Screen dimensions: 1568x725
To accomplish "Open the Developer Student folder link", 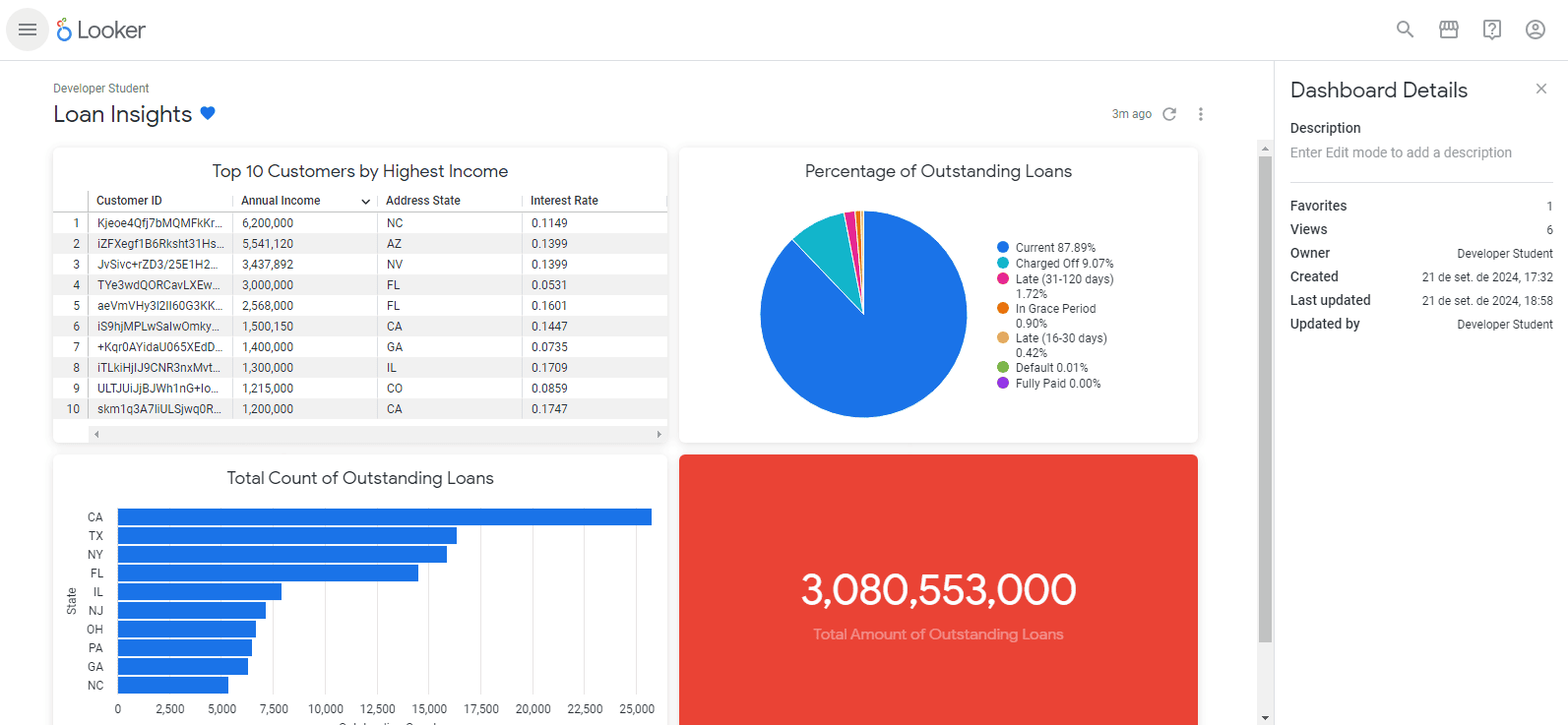I will [x=101, y=89].
